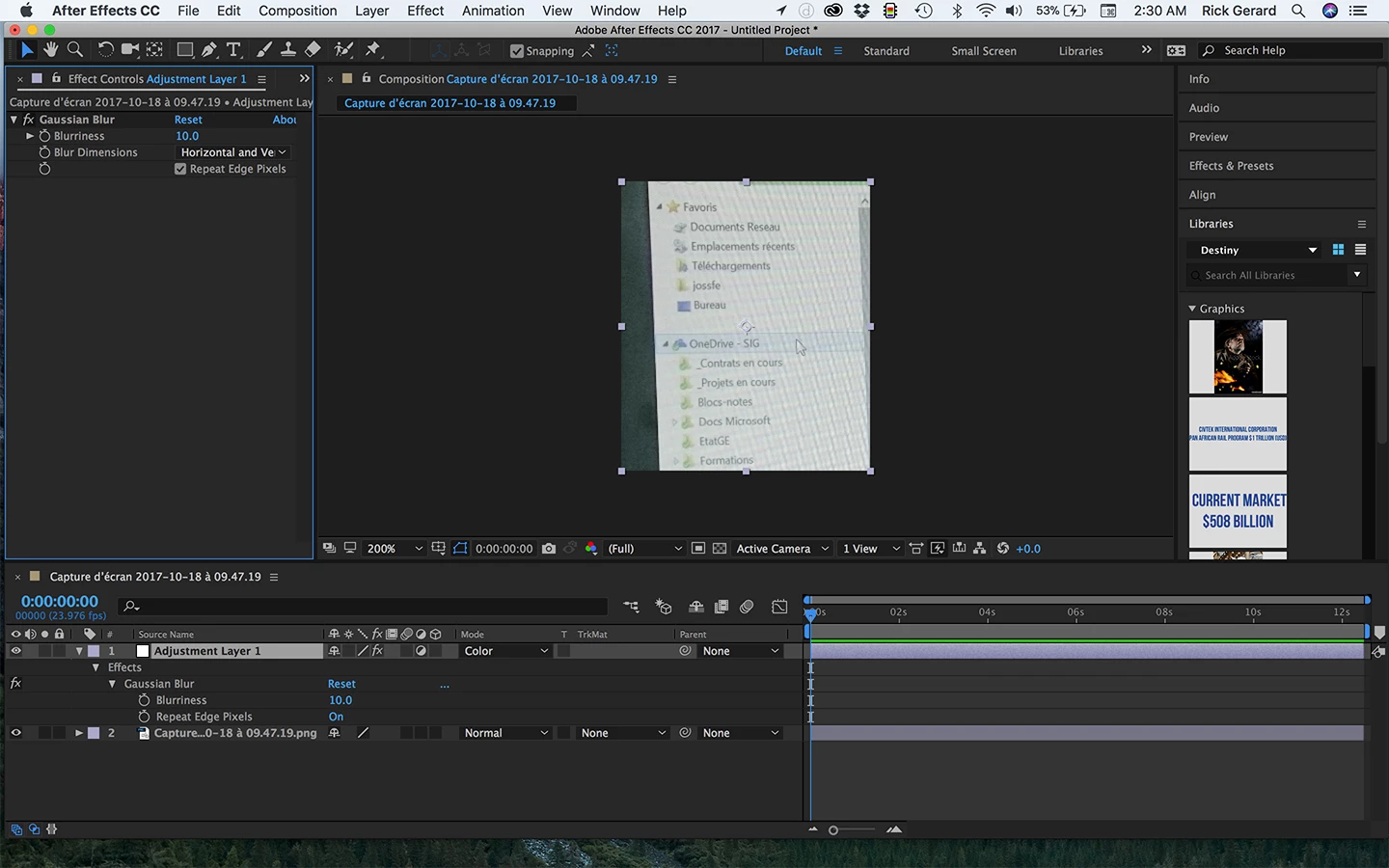
Task: Expand layer 2 Capture png properties
Action: pyautogui.click(x=79, y=733)
